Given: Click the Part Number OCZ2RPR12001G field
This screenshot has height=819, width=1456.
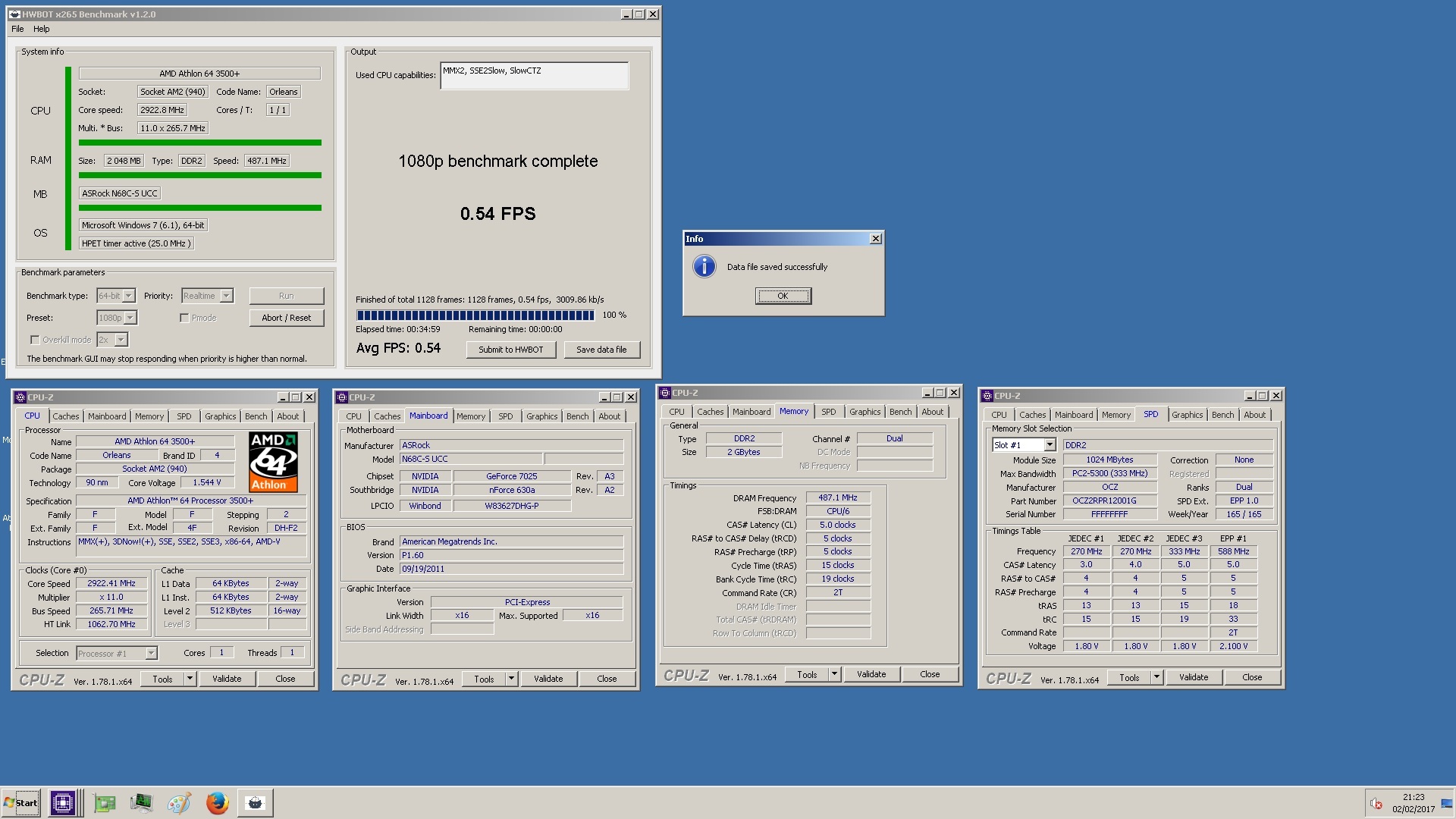Looking at the screenshot, I should click(x=1109, y=500).
